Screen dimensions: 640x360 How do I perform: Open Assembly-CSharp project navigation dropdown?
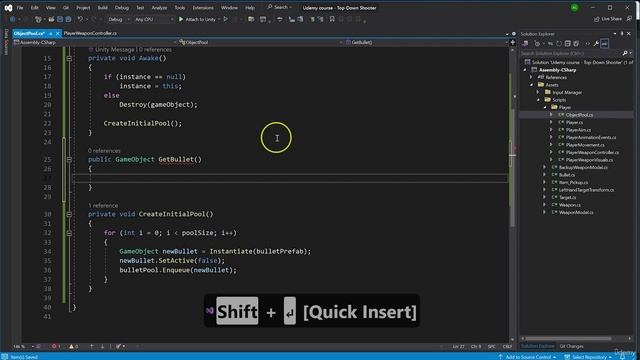[96, 42]
